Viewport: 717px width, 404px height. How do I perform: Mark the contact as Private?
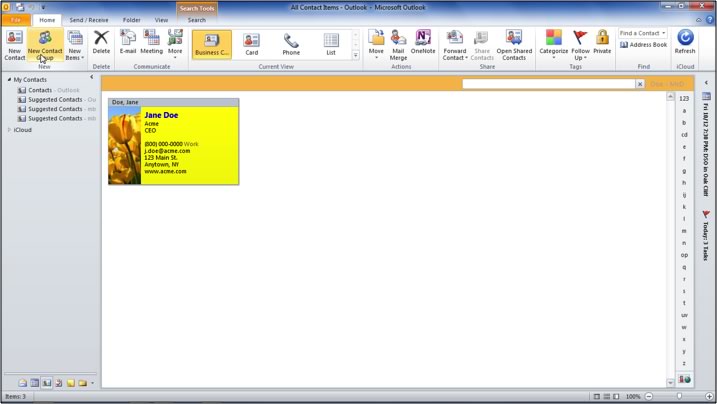click(602, 42)
